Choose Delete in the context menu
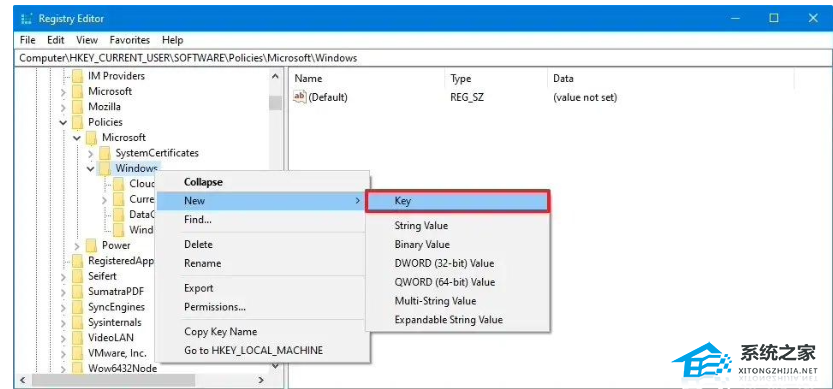Image resolution: width=833 pixels, height=389 pixels. [262, 244]
